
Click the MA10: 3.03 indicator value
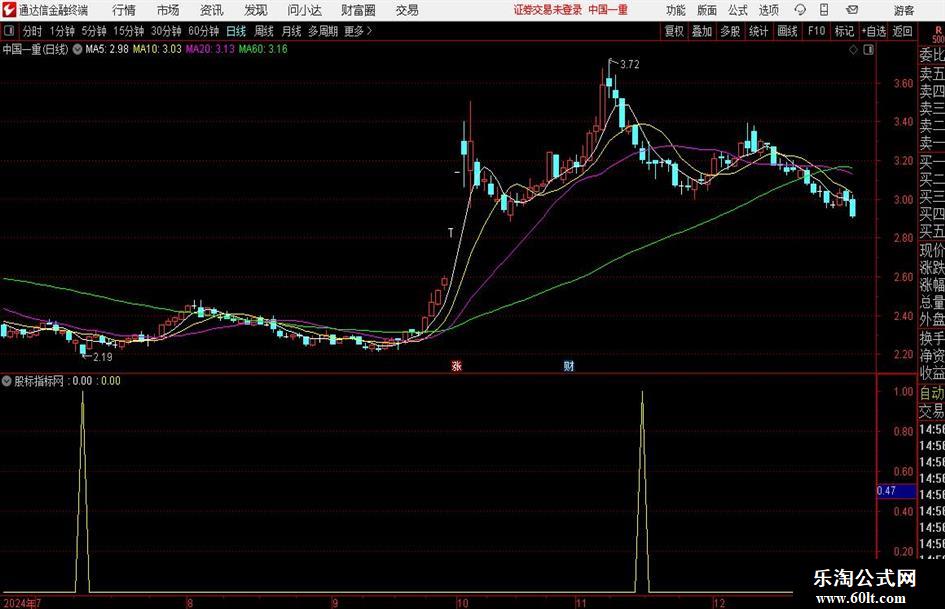(157, 49)
